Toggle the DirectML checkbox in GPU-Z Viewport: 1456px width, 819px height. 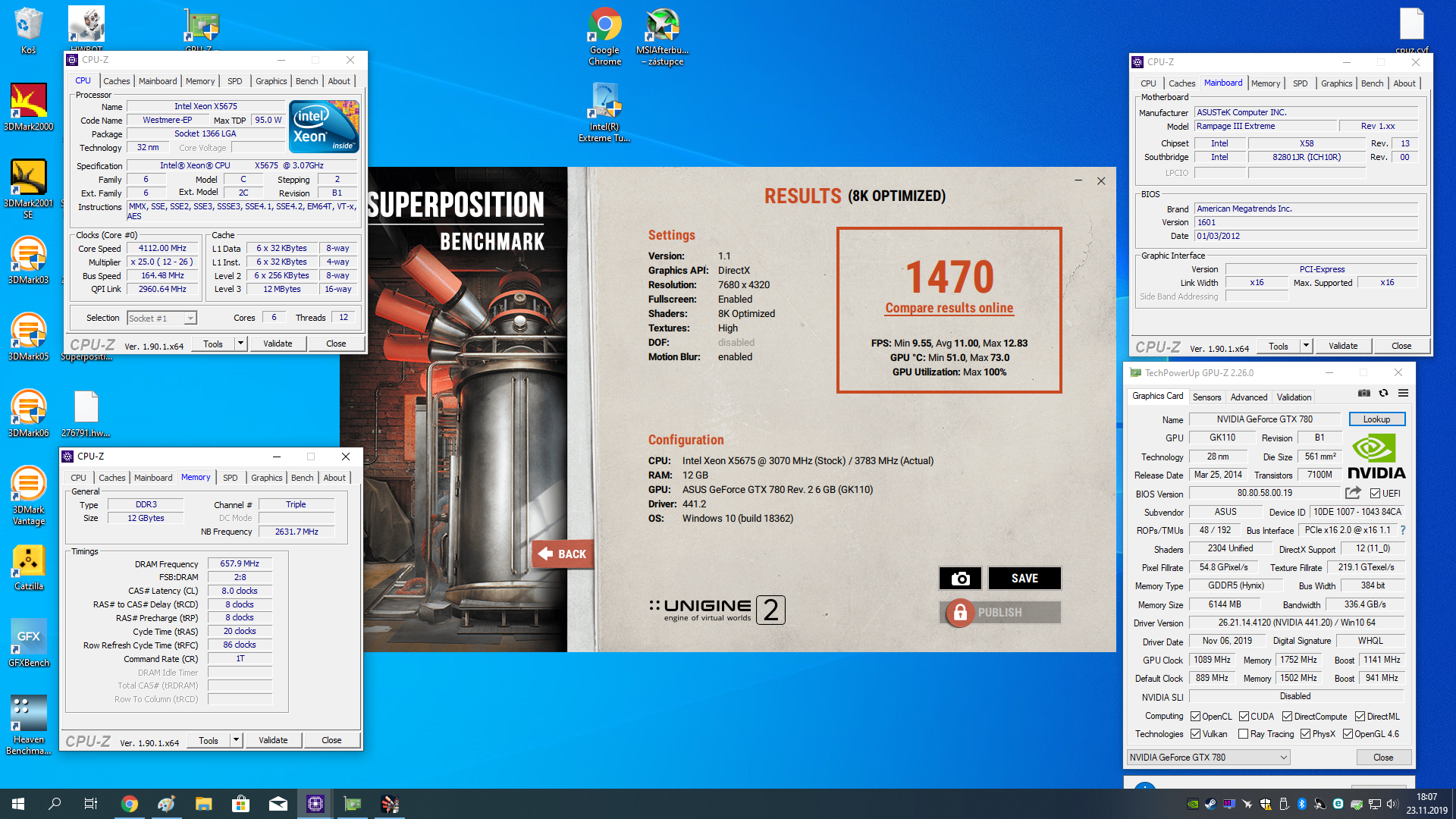click(1360, 717)
